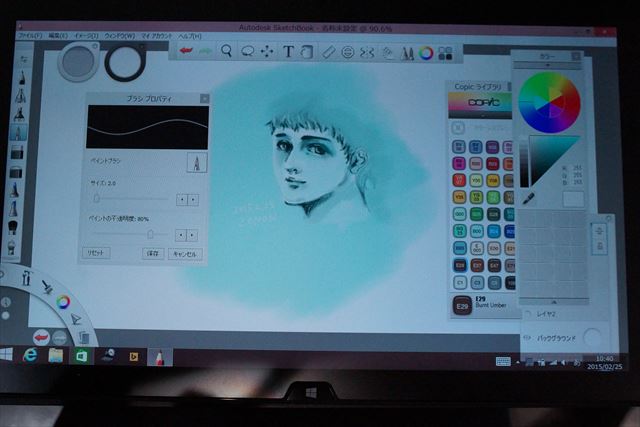Select the Zoom magnifier tool
The image size is (640, 427).
227,51
